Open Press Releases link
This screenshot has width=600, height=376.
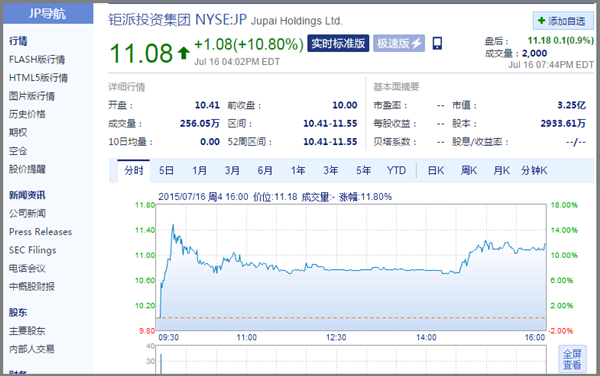40,232
